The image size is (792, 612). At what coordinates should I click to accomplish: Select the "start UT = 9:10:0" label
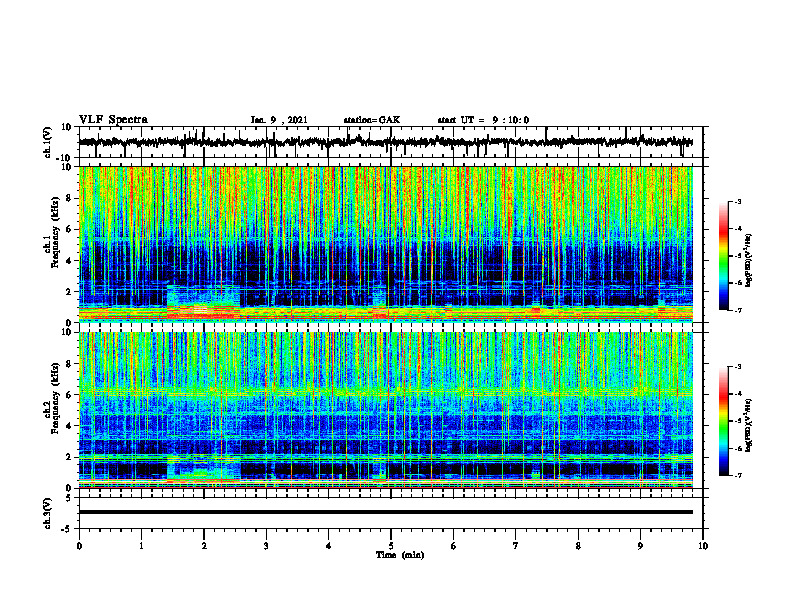click(483, 120)
